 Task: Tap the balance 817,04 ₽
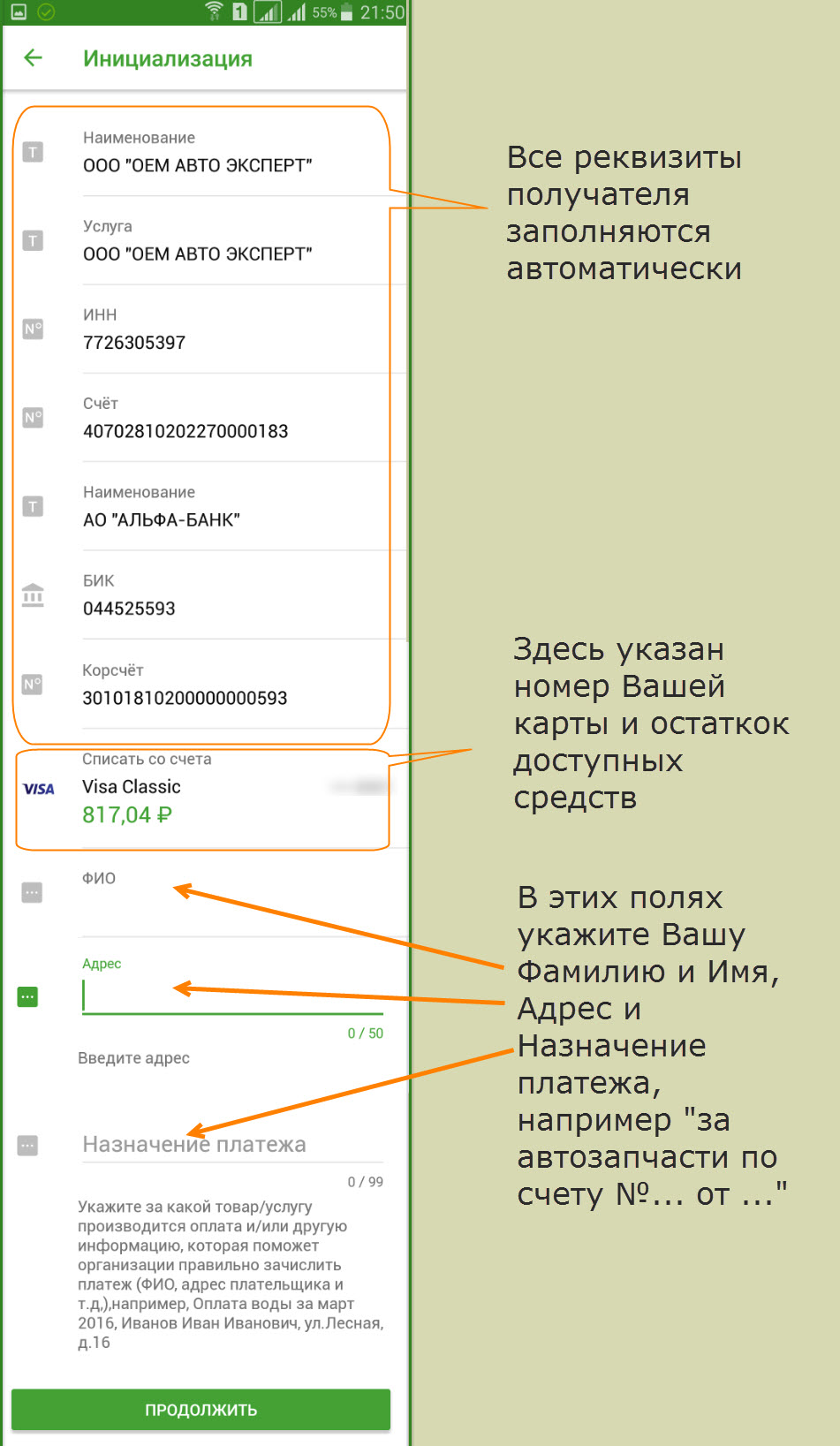[127, 815]
